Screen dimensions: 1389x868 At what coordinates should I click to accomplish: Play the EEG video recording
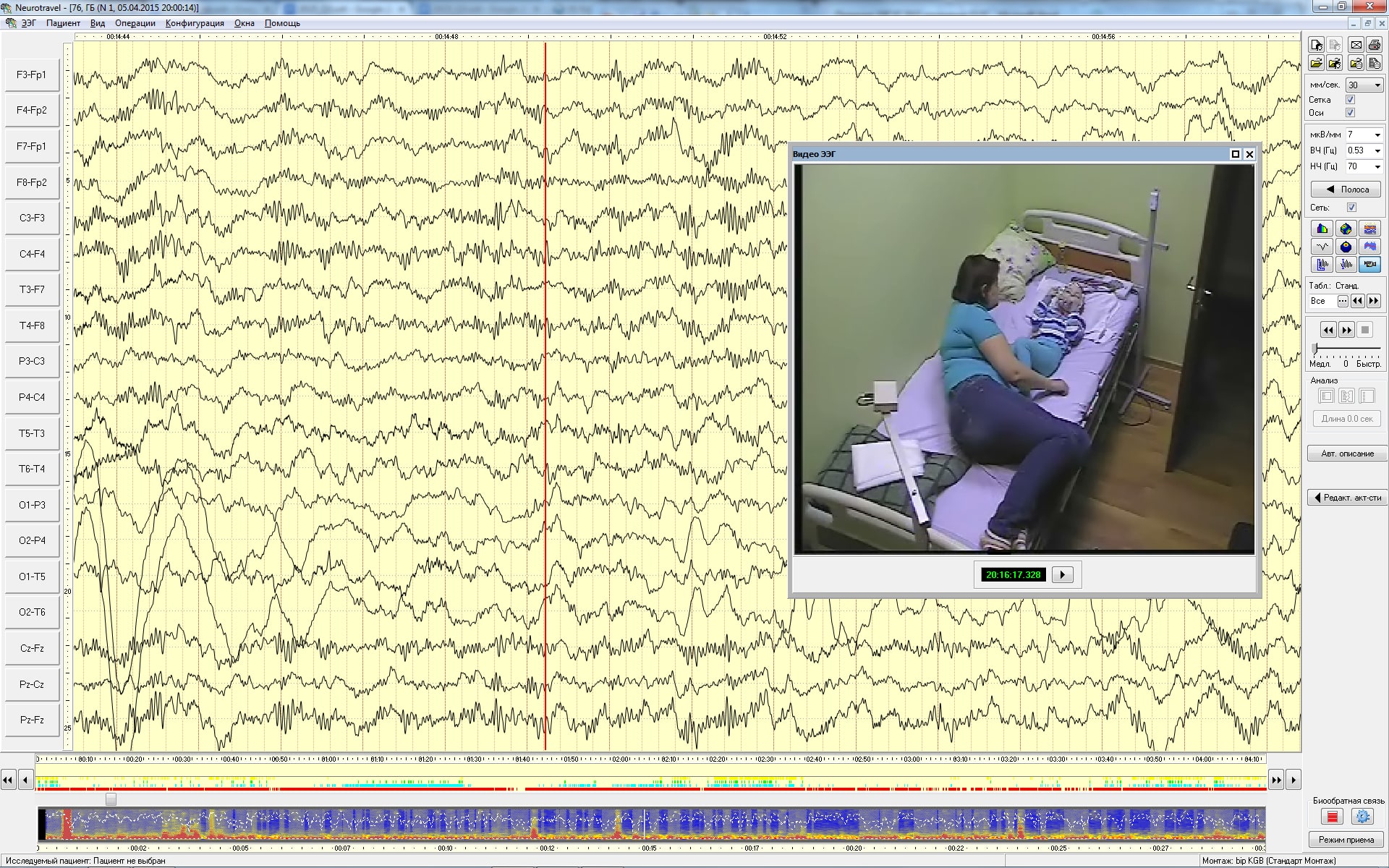click(x=1062, y=575)
